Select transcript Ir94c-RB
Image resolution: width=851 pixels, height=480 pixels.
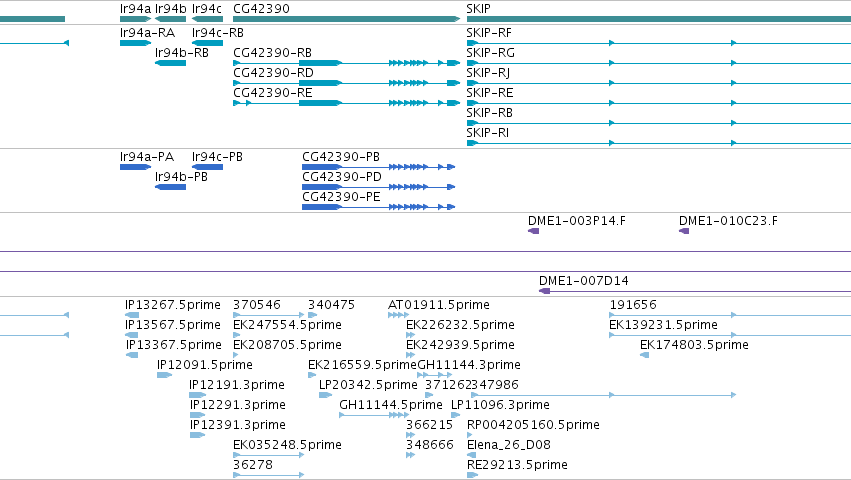(x=207, y=43)
